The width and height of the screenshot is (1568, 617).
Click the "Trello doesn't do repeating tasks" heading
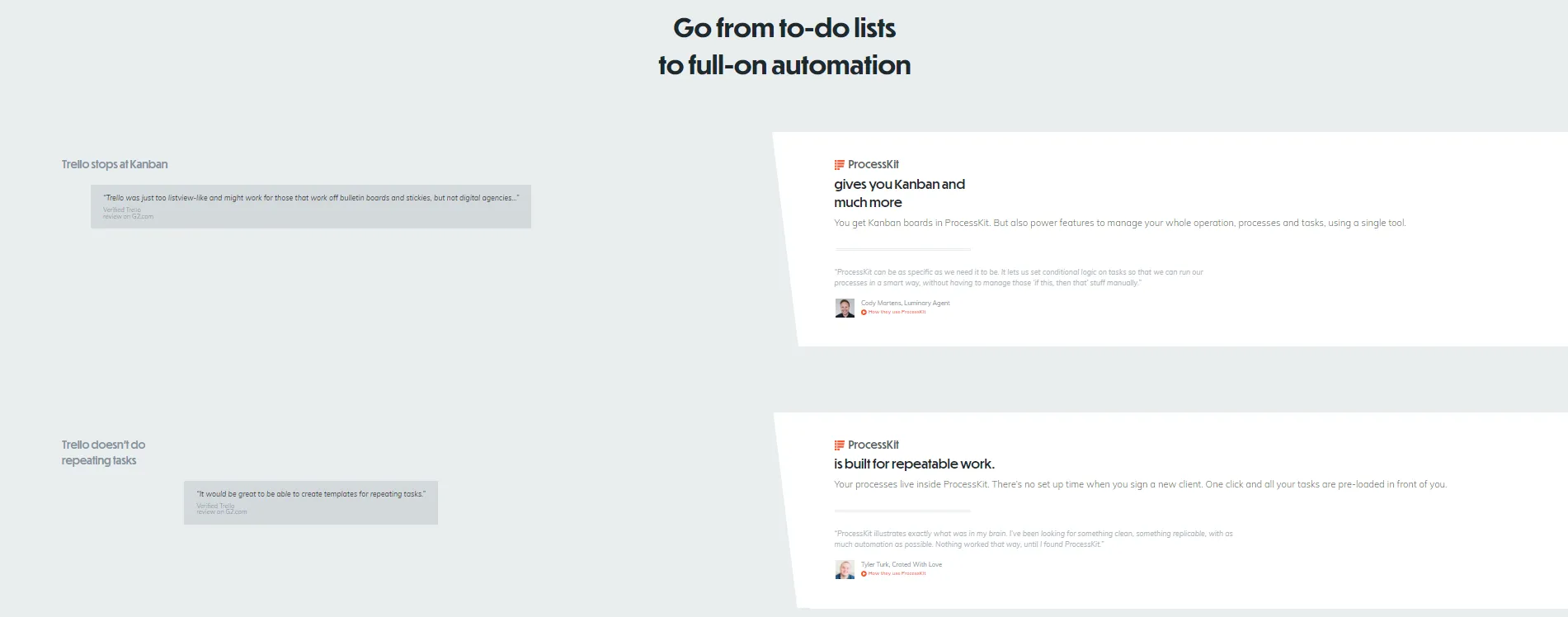[103, 453]
